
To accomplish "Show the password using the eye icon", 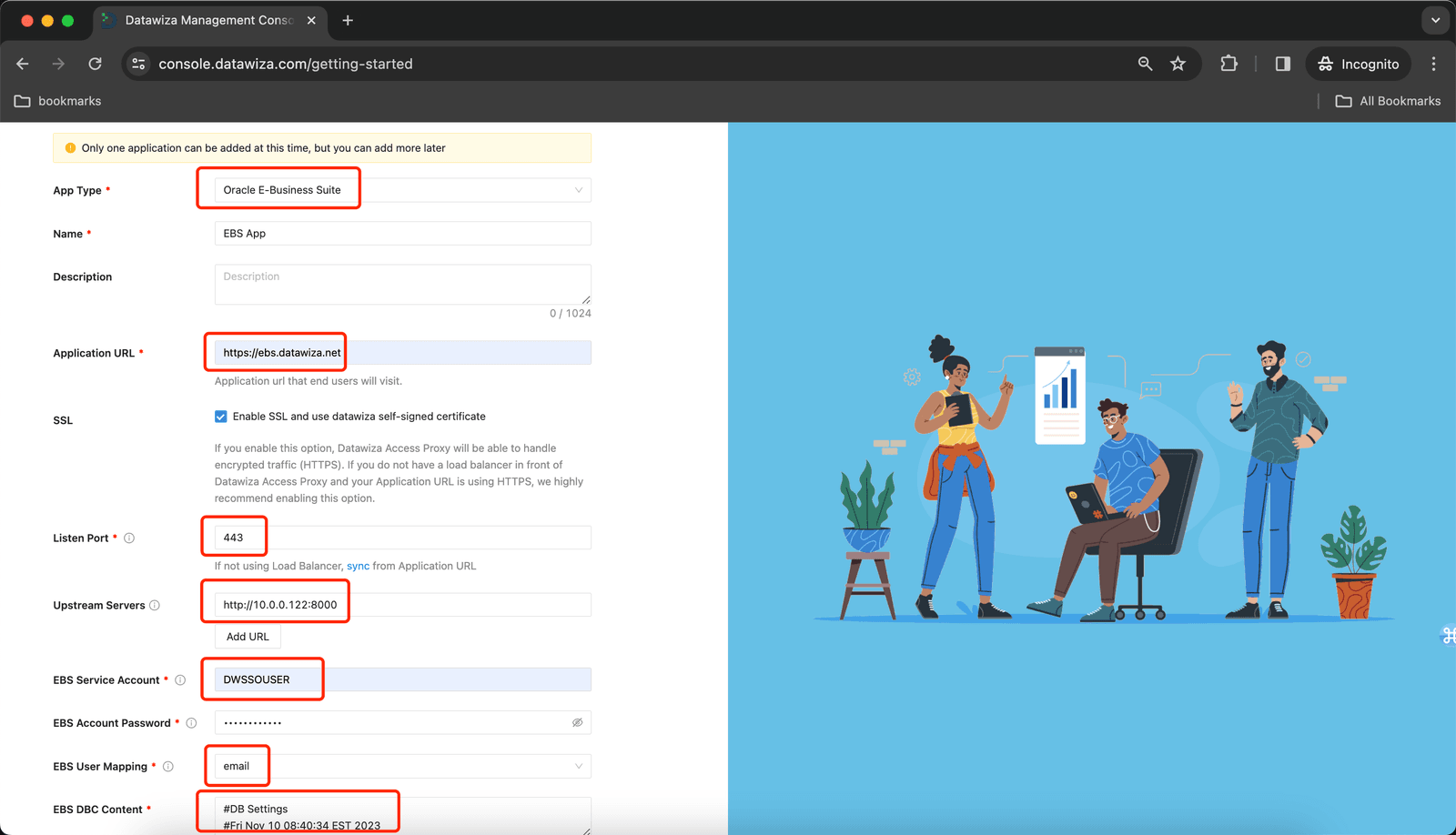I will click(x=577, y=723).
